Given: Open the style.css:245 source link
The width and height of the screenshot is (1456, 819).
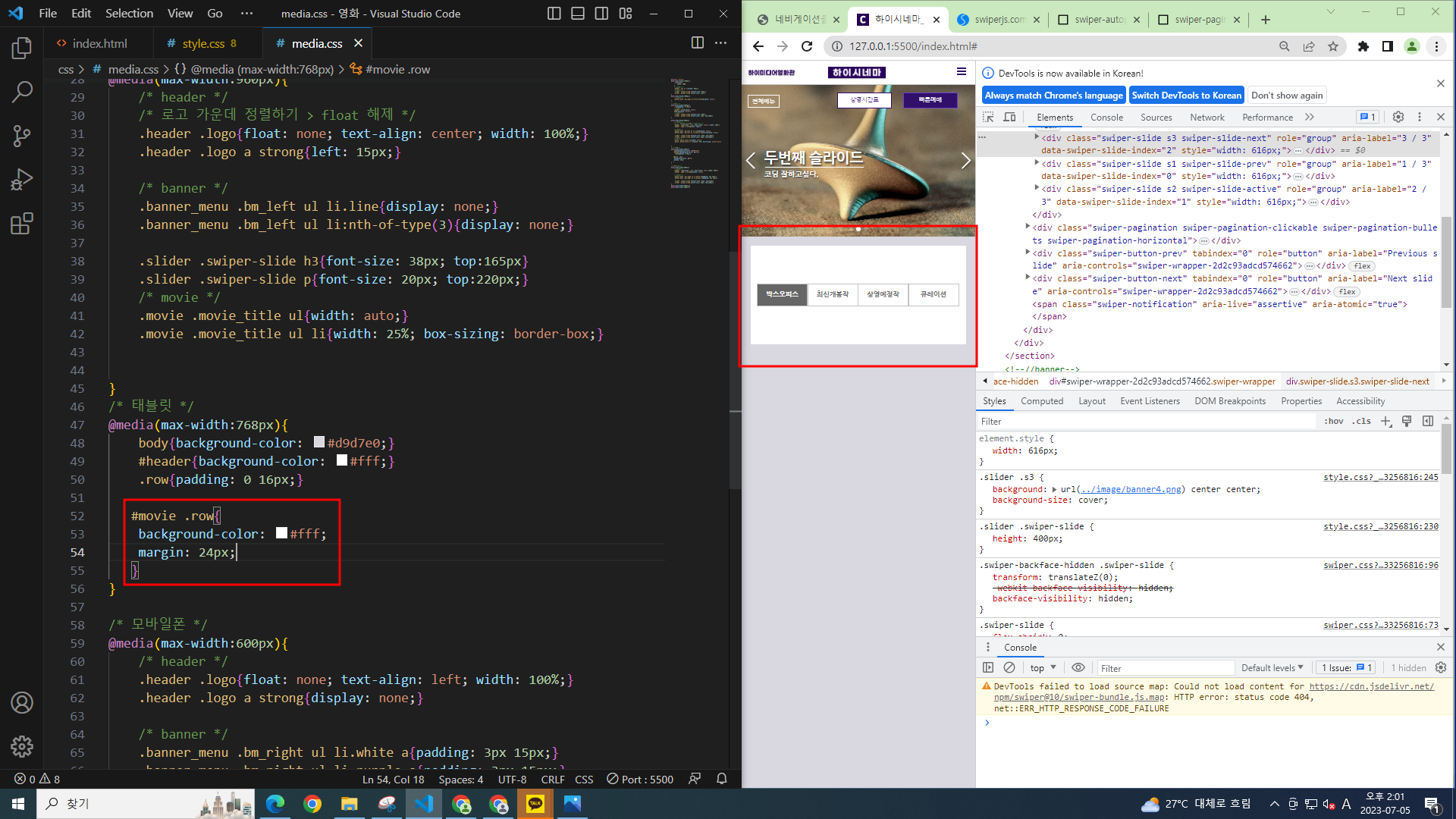Looking at the screenshot, I should 1380,477.
